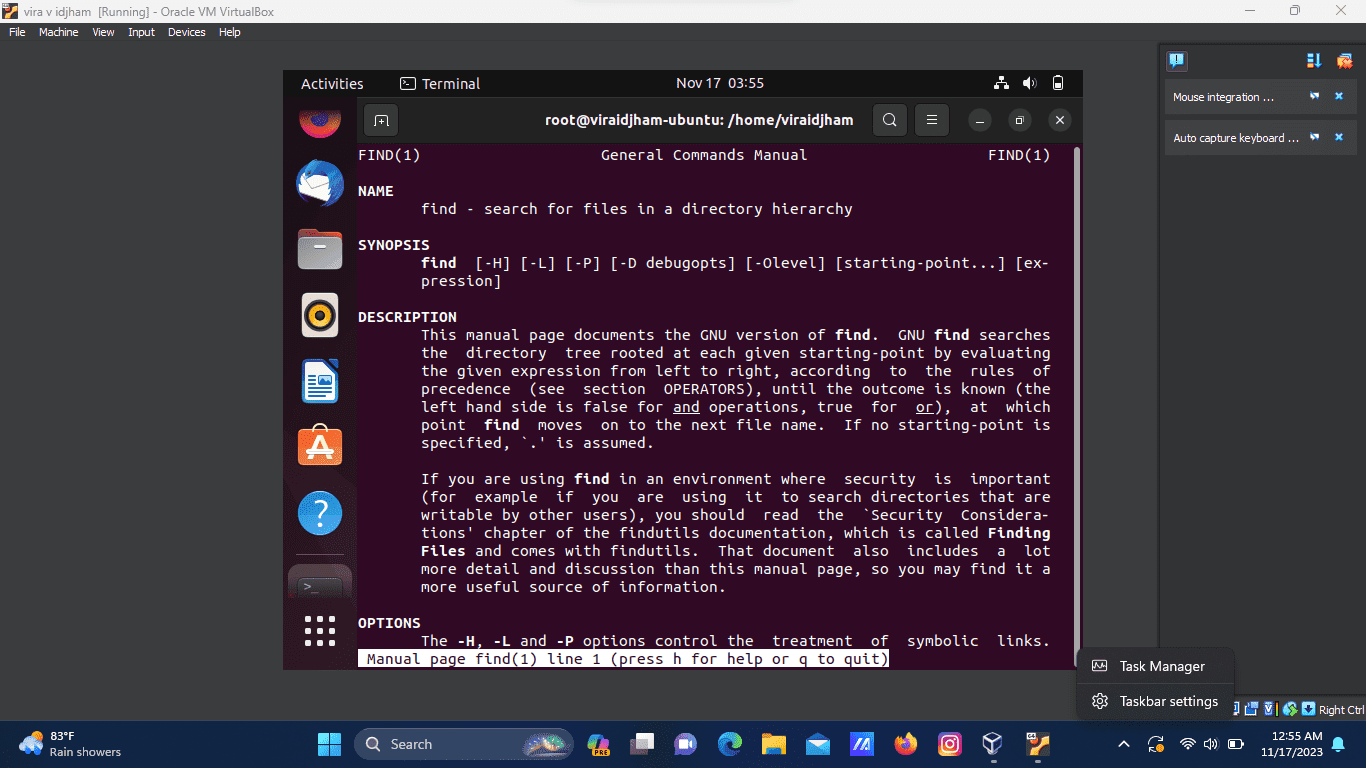1366x768 pixels.
Task: Open the 12:55 AM clock calendar
Action: click(1289, 744)
